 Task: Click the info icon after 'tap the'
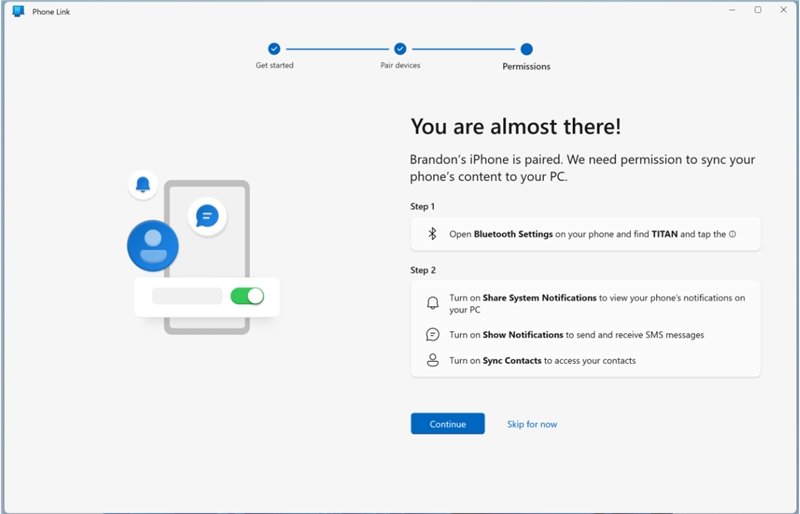click(732, 234)
